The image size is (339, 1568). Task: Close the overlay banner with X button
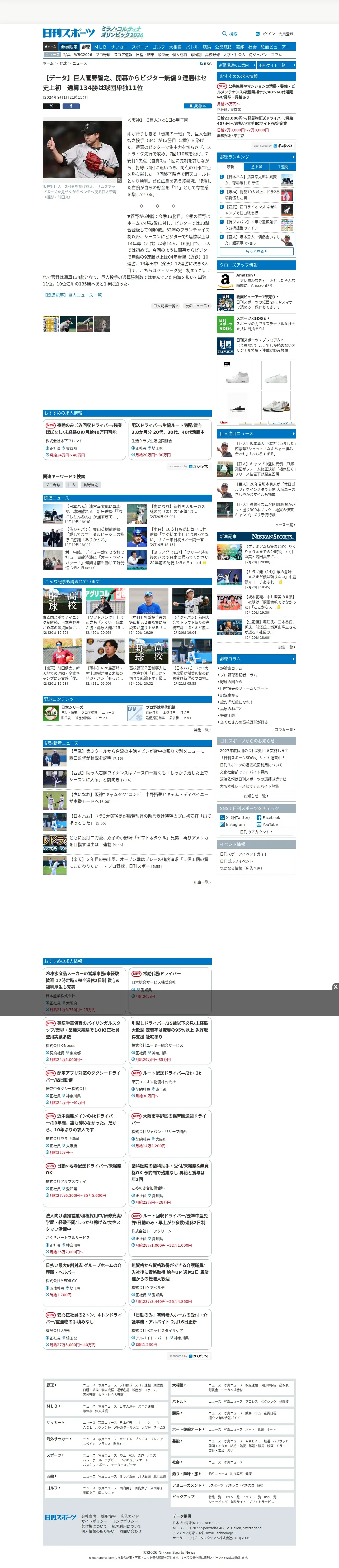pyautogui.click(x=335, y=987)
